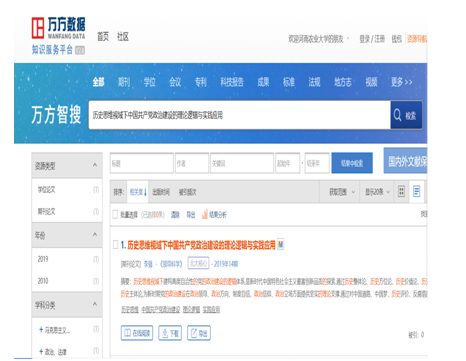Filter by 期刊论文 resource type

point(47,211)
